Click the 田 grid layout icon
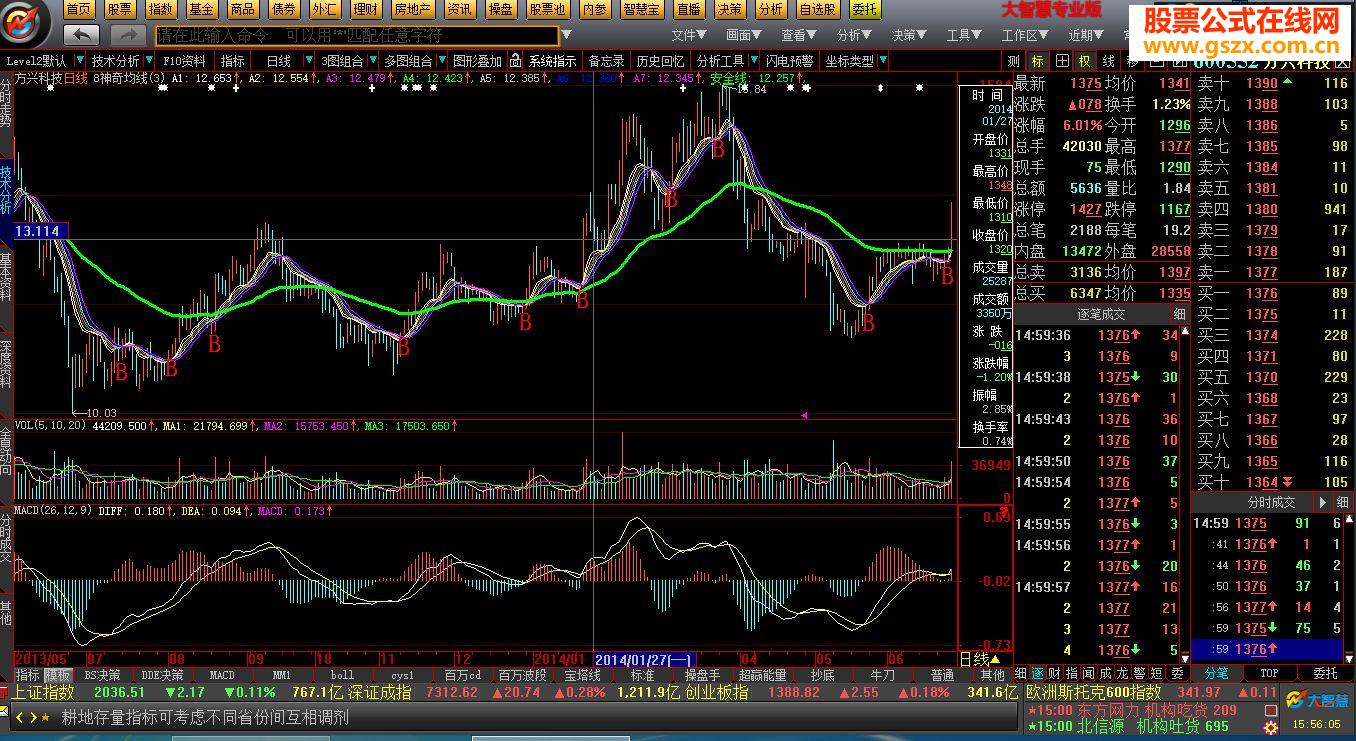 [x=1060, y=61]
